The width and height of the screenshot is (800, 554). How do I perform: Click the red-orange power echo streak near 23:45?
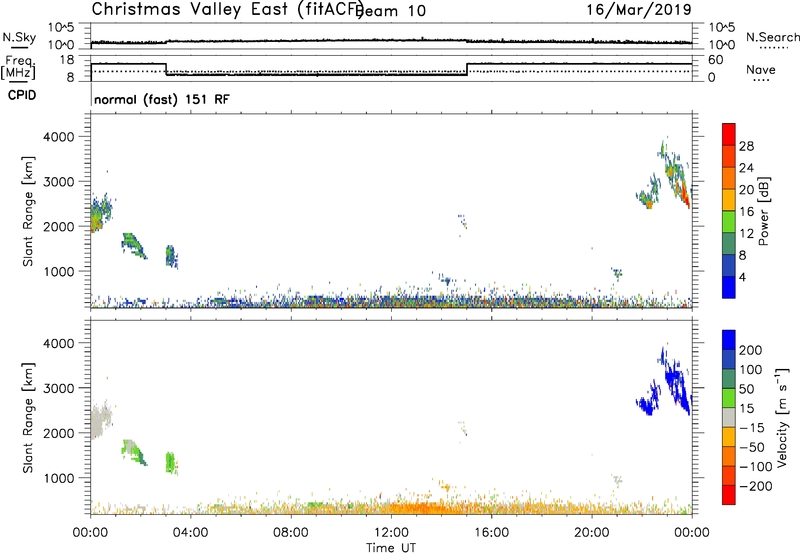684,193
